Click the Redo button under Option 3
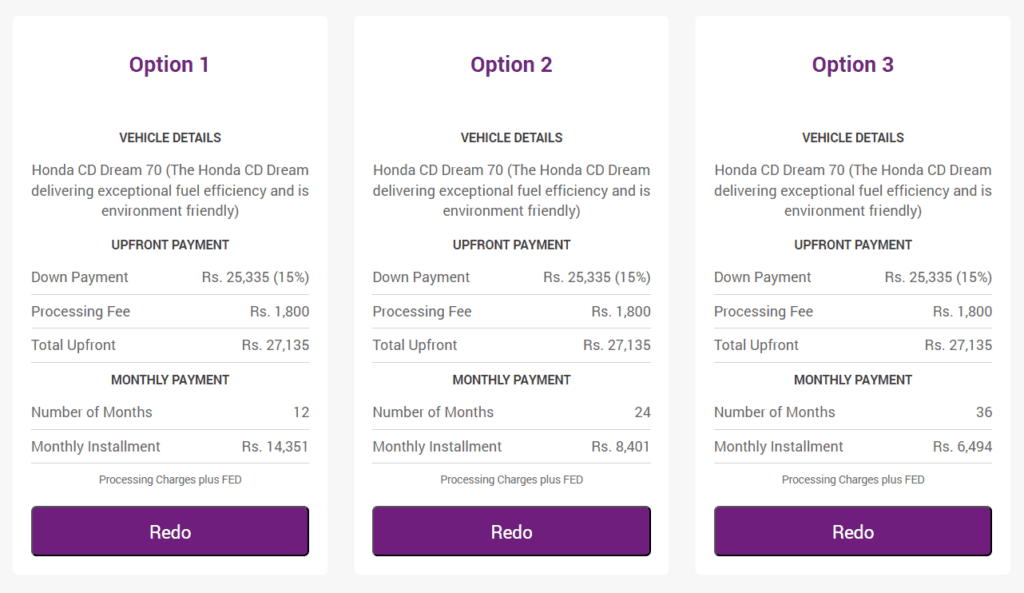This screenshot has height=593, width=1024. [853, 531]
